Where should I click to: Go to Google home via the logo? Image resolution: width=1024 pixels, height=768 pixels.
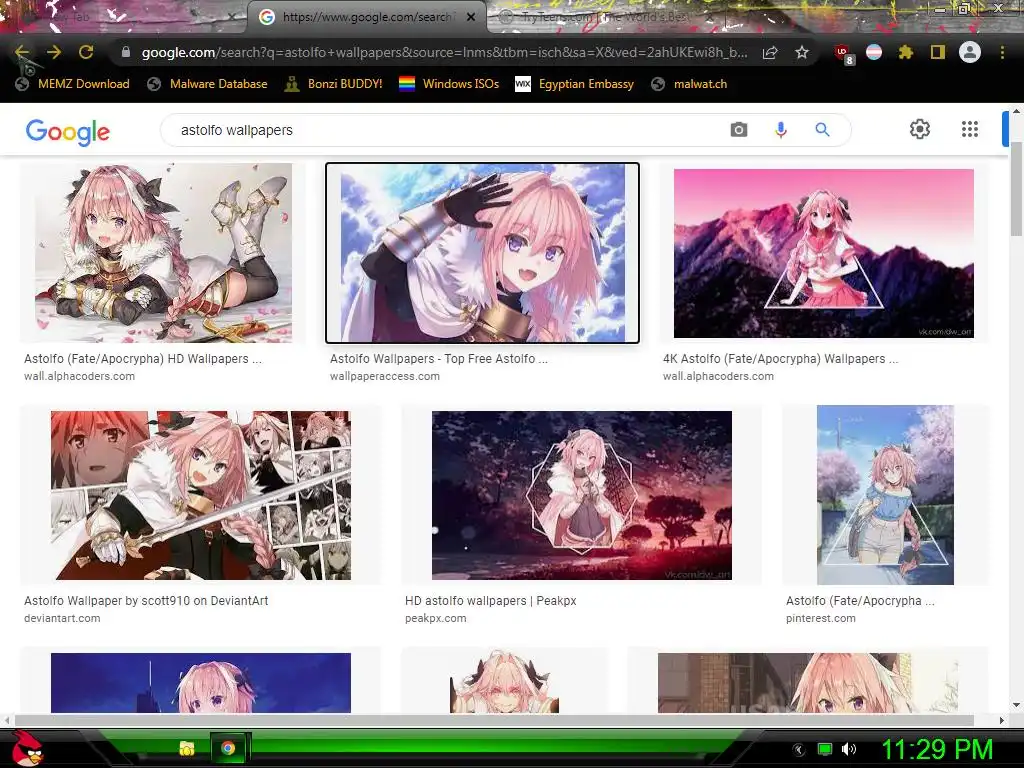tap(67, 132)
